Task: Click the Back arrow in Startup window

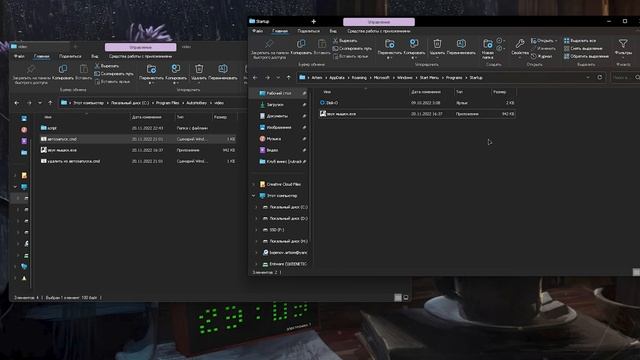Action: click(x=255, y=78)
